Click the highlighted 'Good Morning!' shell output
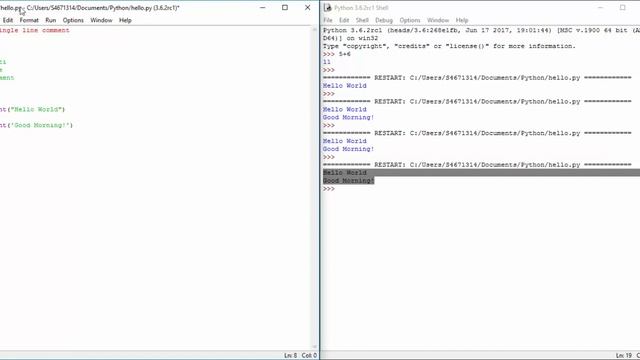Viewport: 640px width, 360px height. tap(349, 180)
